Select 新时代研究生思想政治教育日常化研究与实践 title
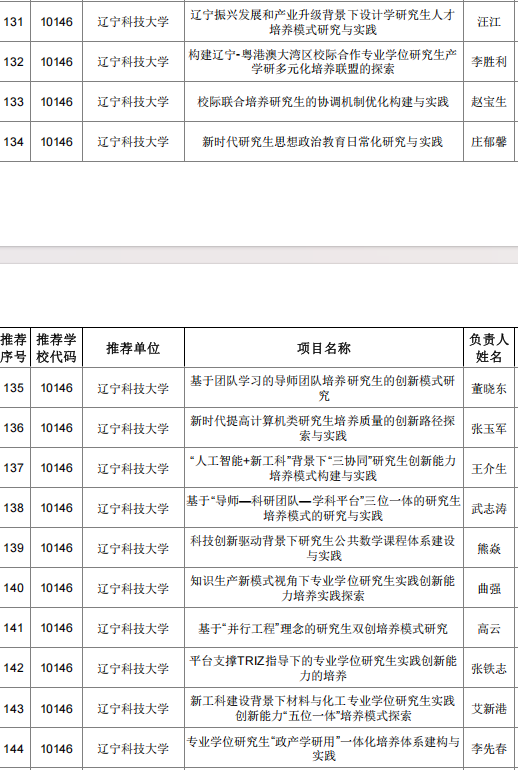518x770 pixels. pyautogui.click(x=323, y=142)
